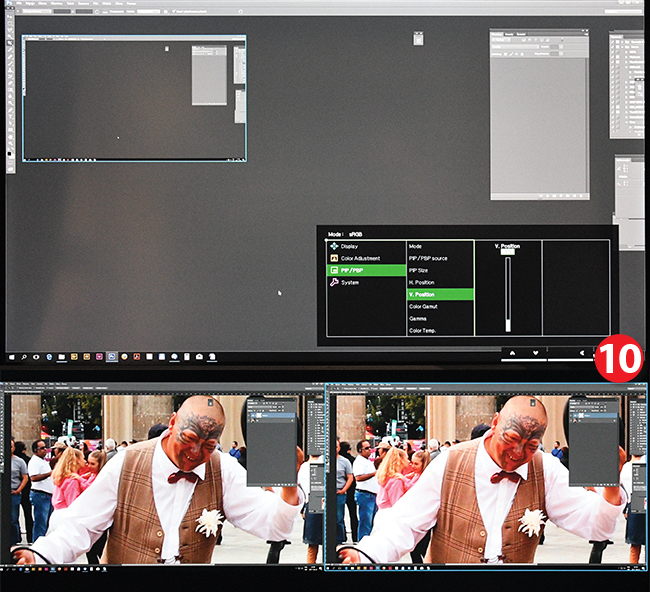
Task: Choose the Mode option in PIP/PBP submenu
Action: pyautogui.click(x=415, y=246)
